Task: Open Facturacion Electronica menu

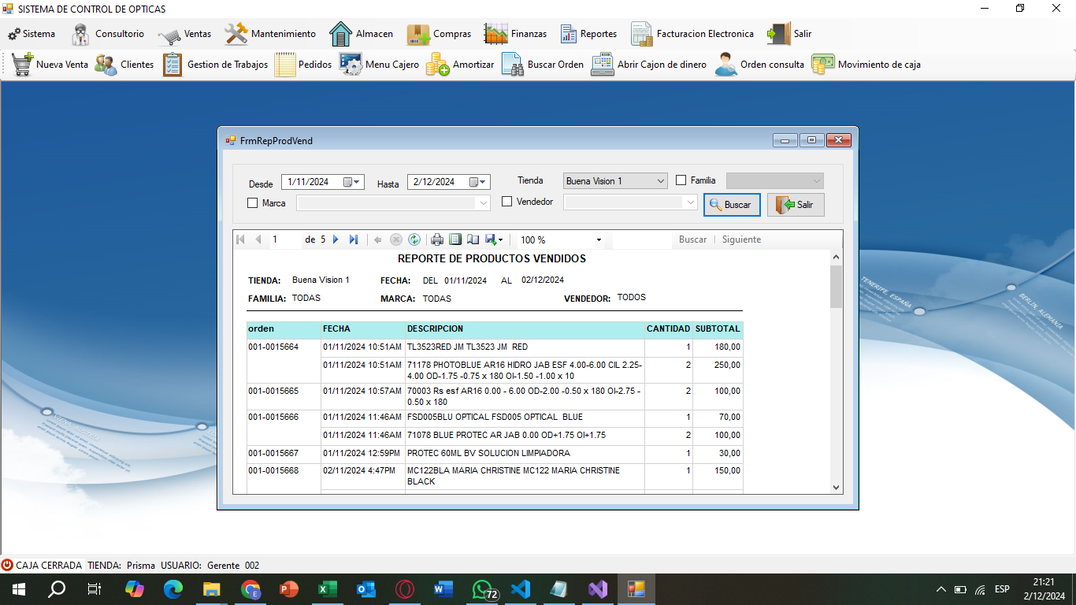Action: tap(692, 34)
